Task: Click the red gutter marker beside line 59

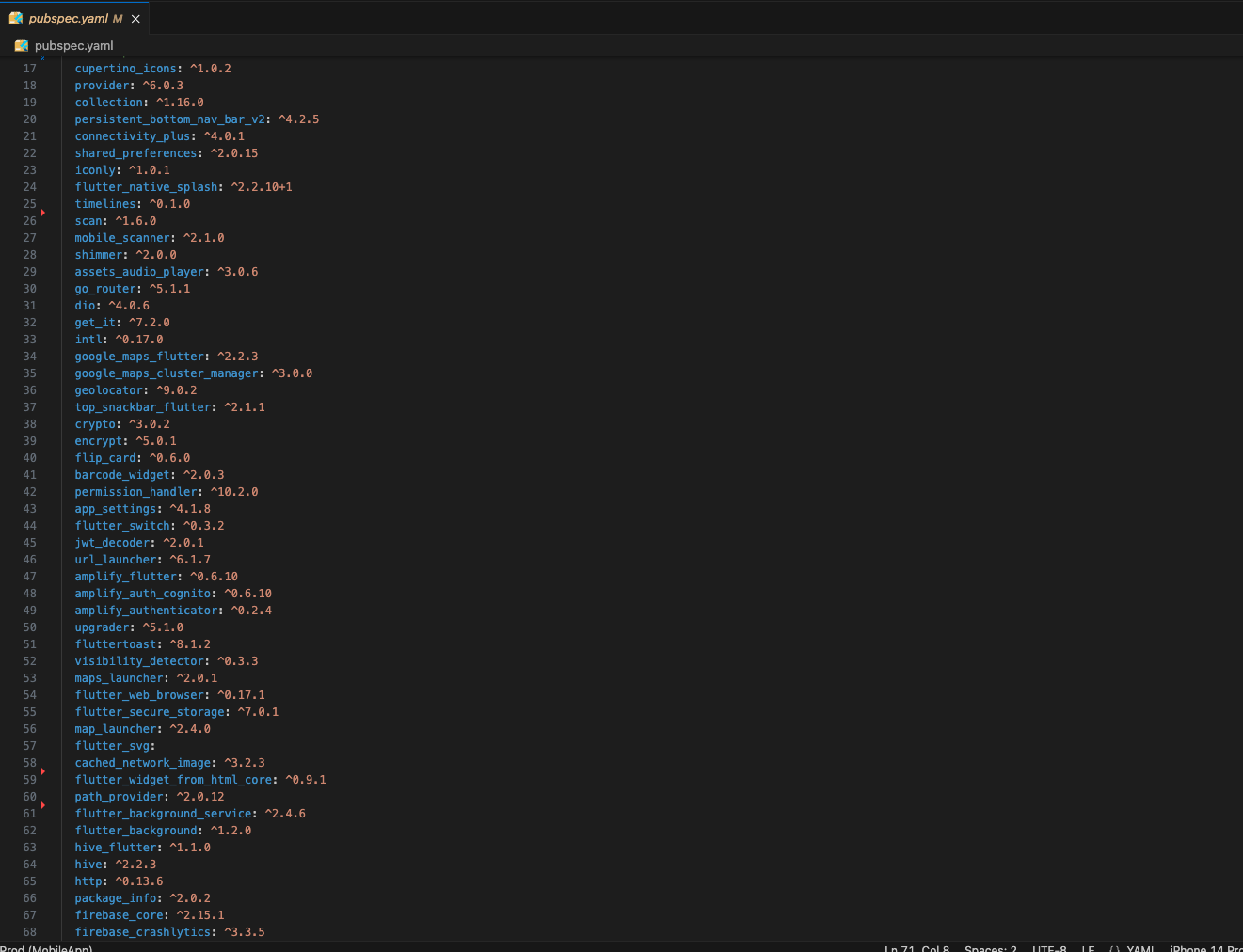Action: click(41, 771)
